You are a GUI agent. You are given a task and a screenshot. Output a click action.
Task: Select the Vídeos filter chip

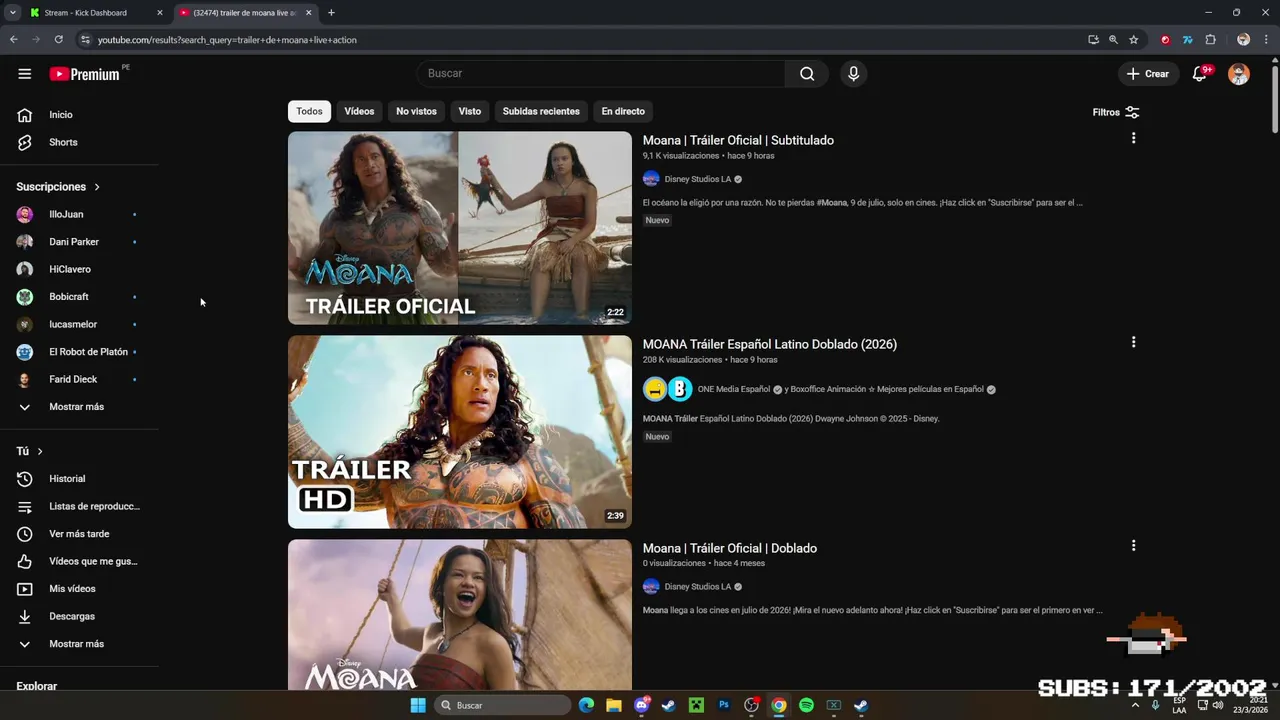point(359,111)
